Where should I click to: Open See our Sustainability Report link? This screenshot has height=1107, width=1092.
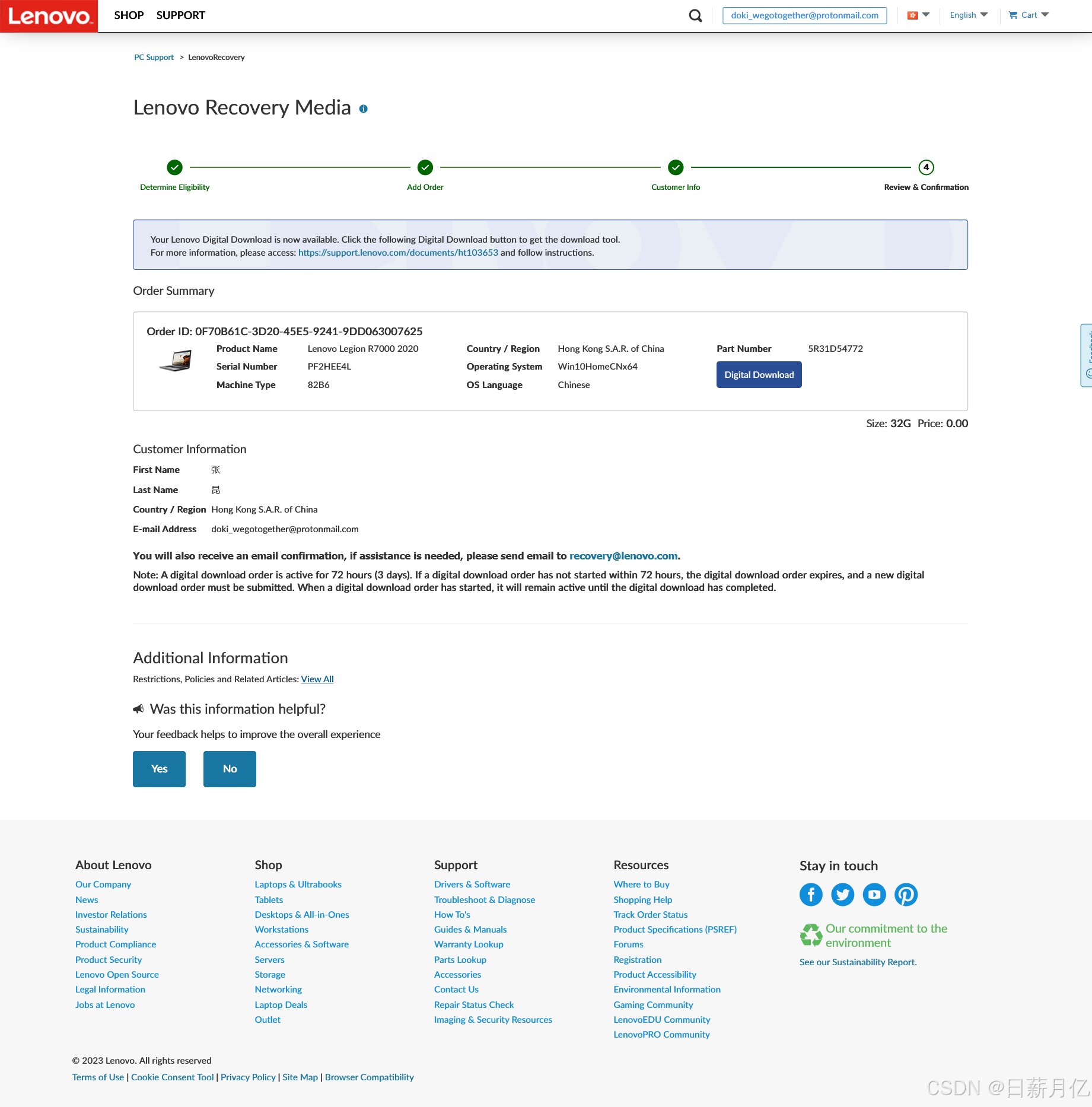(858, 962)
